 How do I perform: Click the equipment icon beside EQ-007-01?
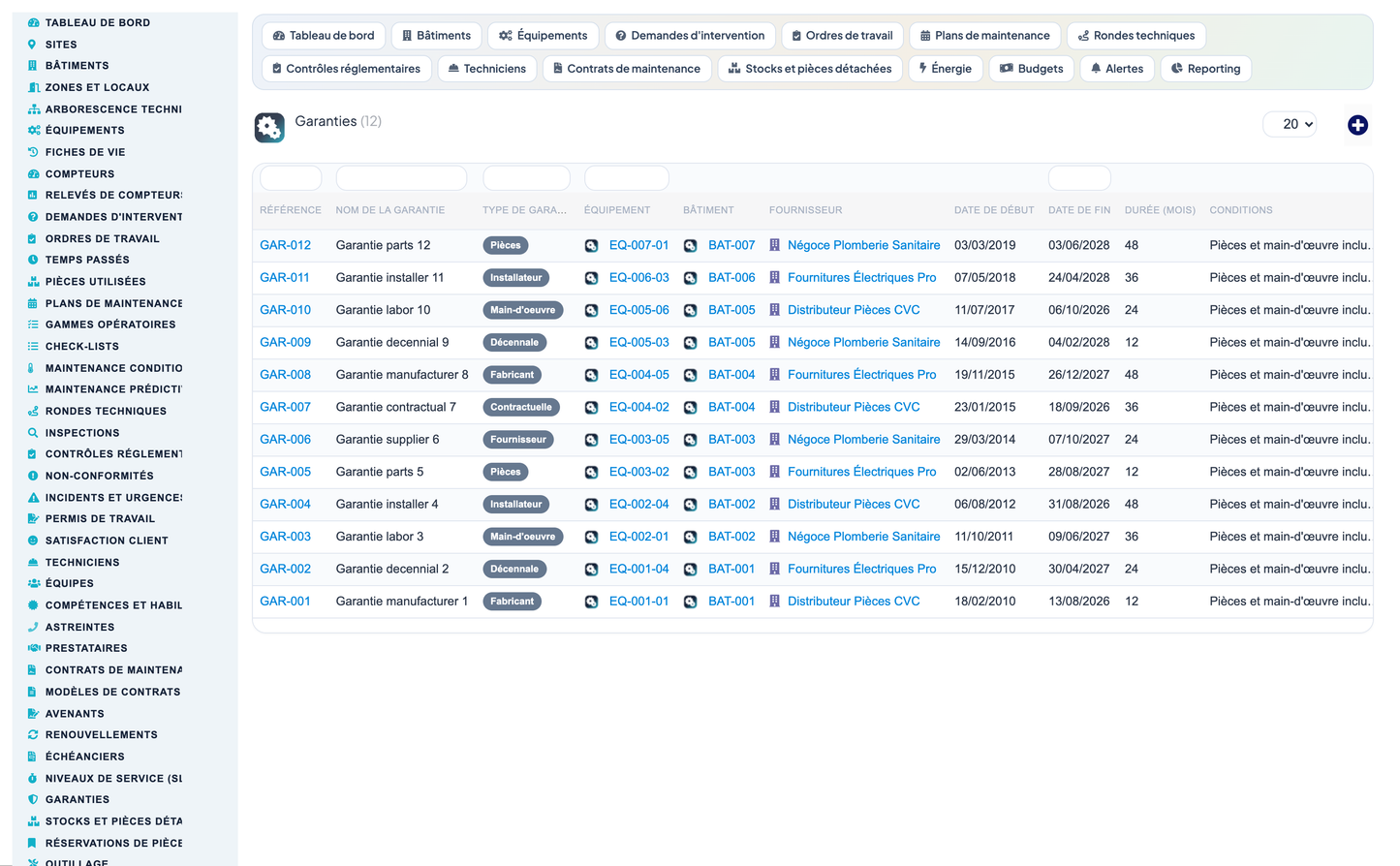(591, 246)
